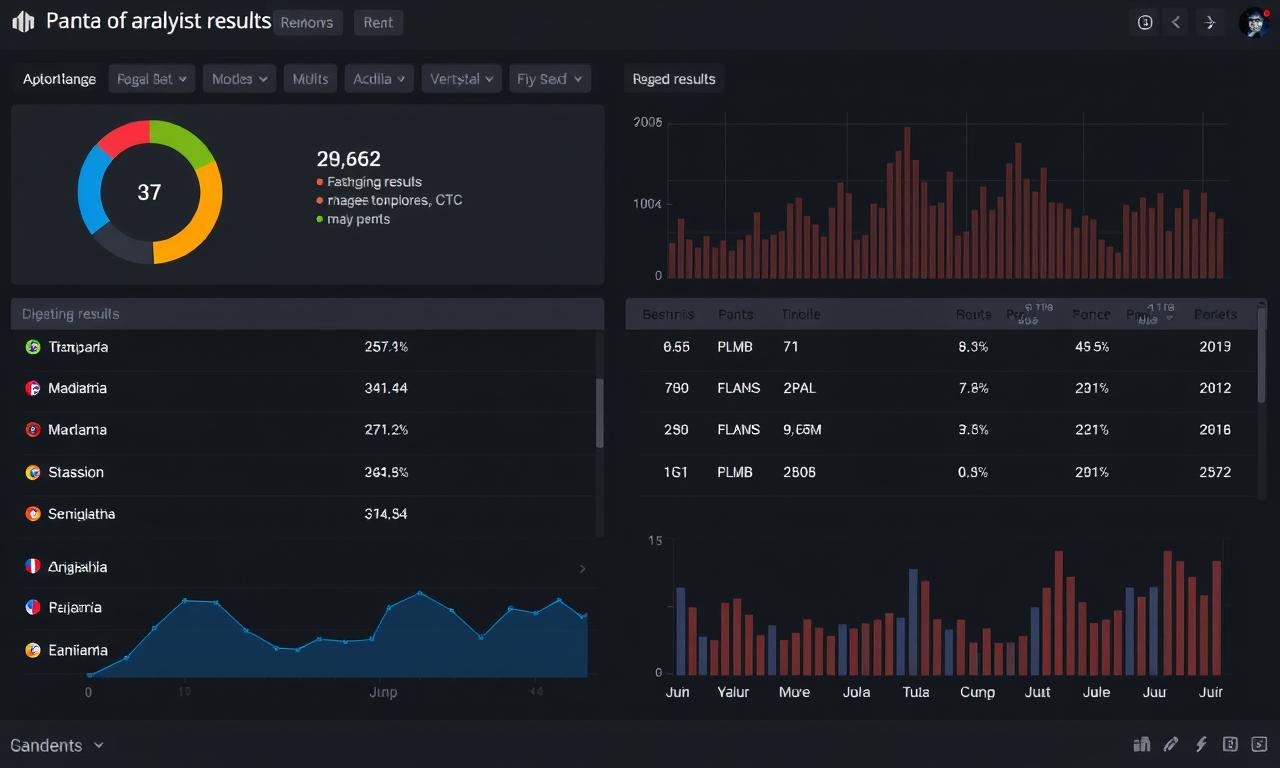Open the user profile avatar
The width and height of the screenshot is (1280, 768).
(x=1254, y=22)
